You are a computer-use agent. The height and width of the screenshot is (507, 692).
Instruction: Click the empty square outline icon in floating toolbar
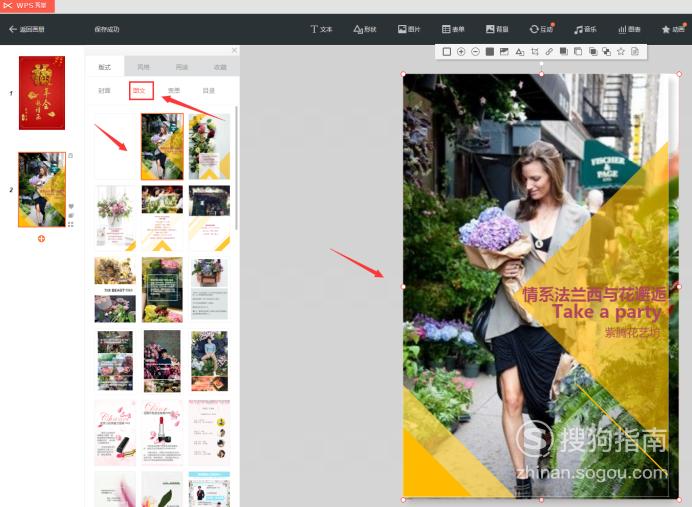pyautogui.click(x=447, y=52)
